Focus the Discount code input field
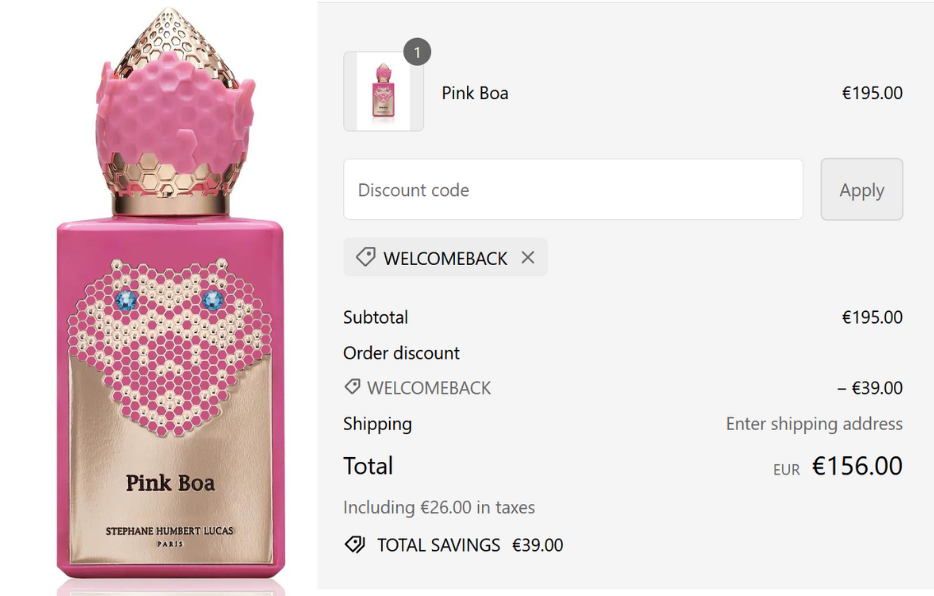This screenshot has height=596, width=934. point(573,190)
